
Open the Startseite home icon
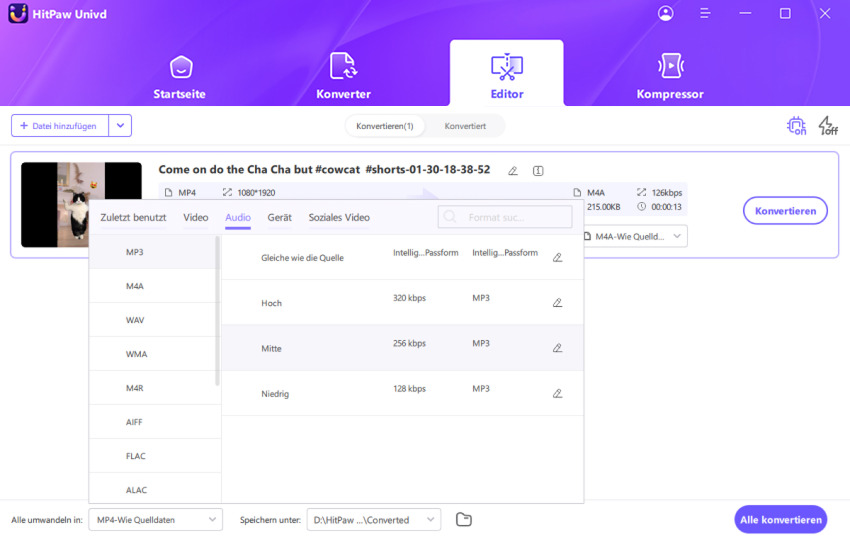coord(180,68)
